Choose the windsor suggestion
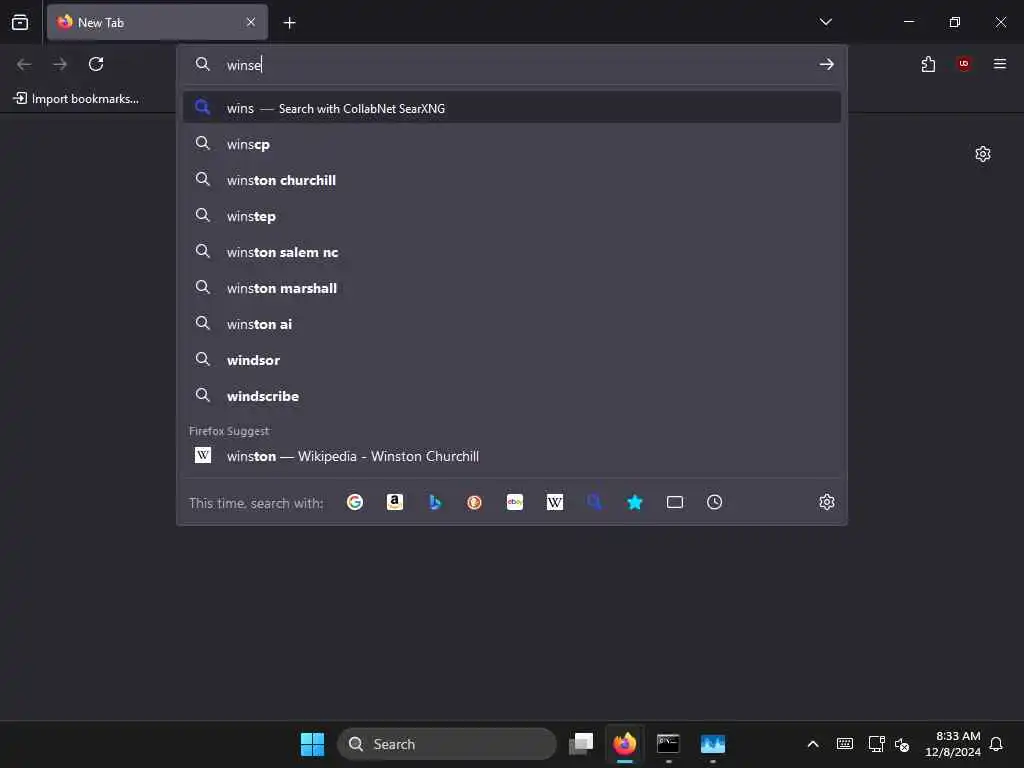Image resolution: width=1024 pixels, height=768 pixels. point(512,360)
